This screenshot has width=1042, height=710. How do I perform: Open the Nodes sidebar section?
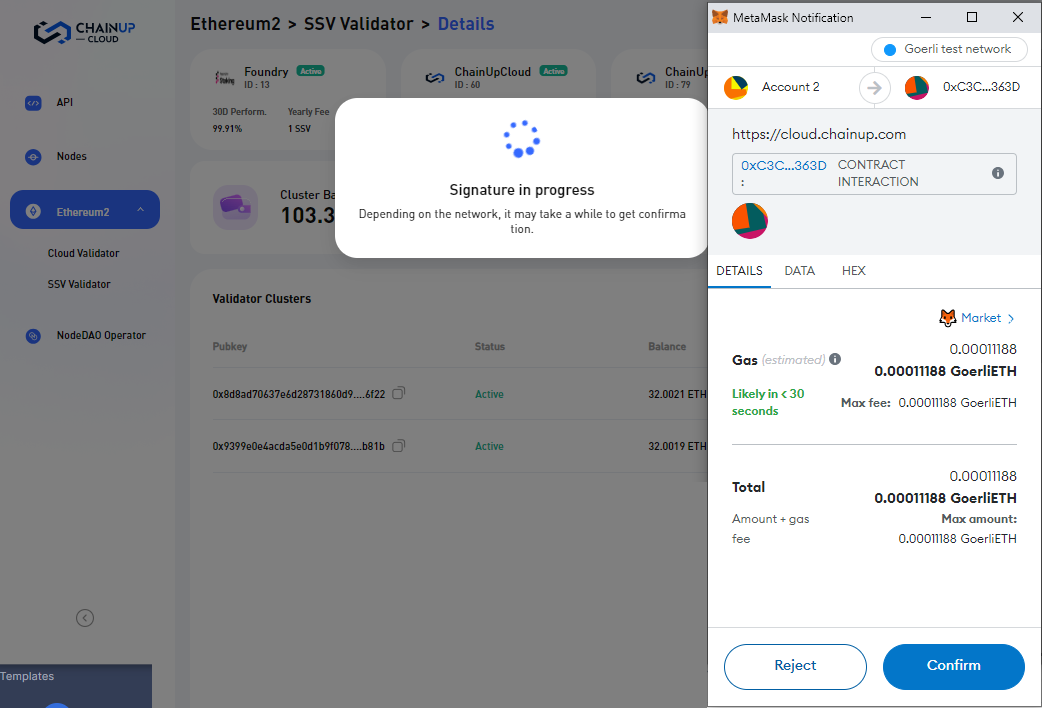[x=71, y=156]
